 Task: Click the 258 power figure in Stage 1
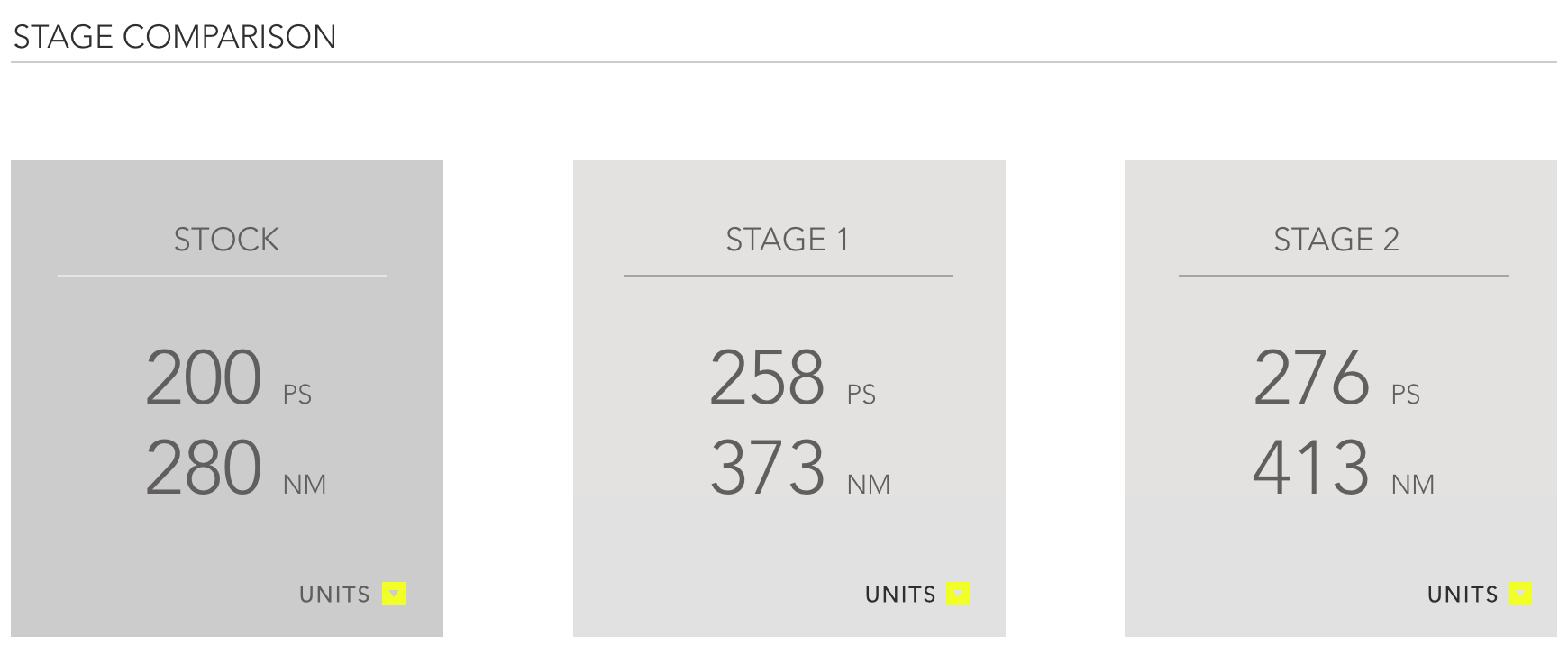767,378
